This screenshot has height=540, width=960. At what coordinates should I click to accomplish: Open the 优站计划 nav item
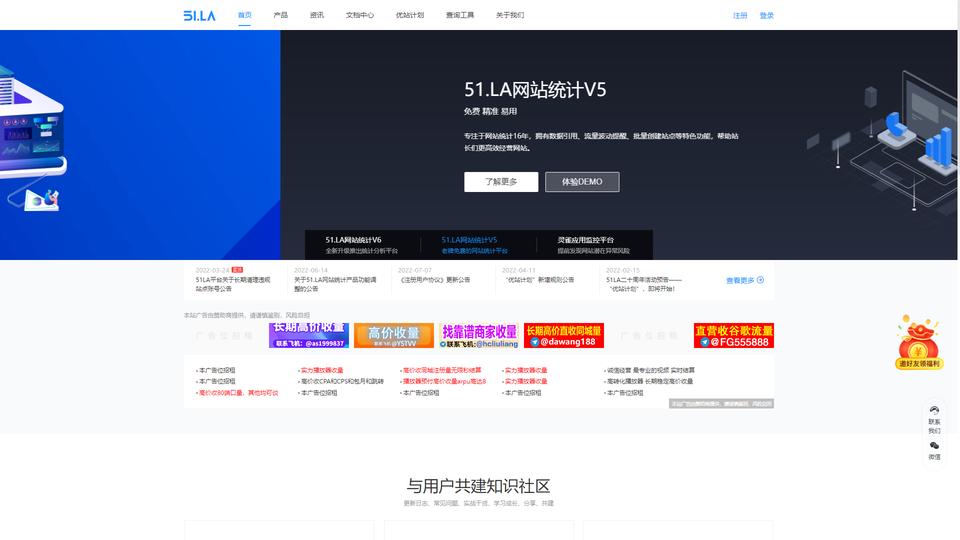410,15
